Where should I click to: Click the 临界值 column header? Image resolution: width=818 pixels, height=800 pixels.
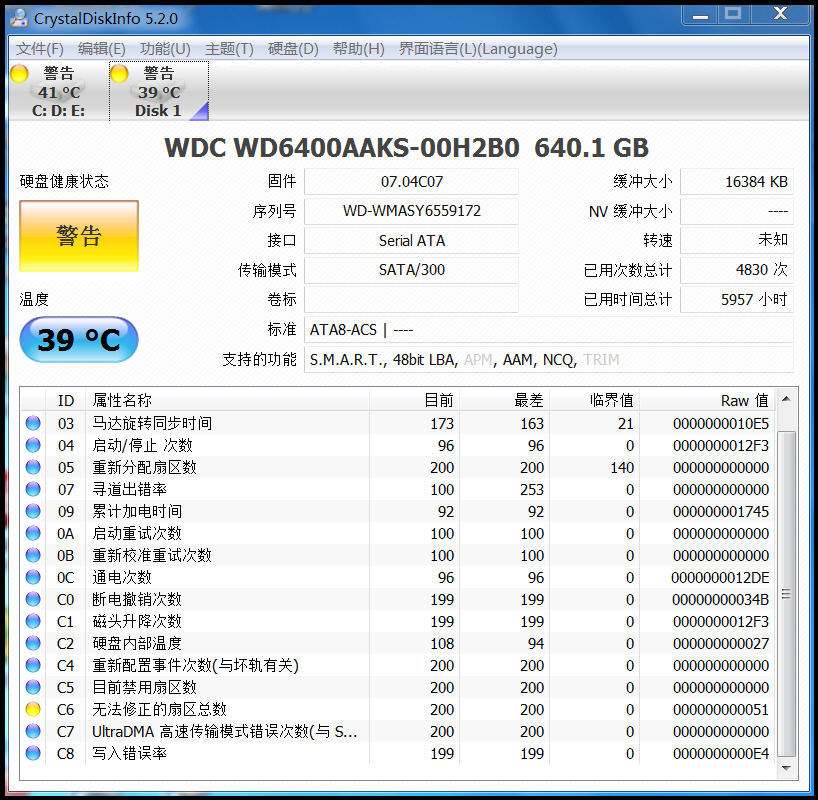tap(595, 400)
